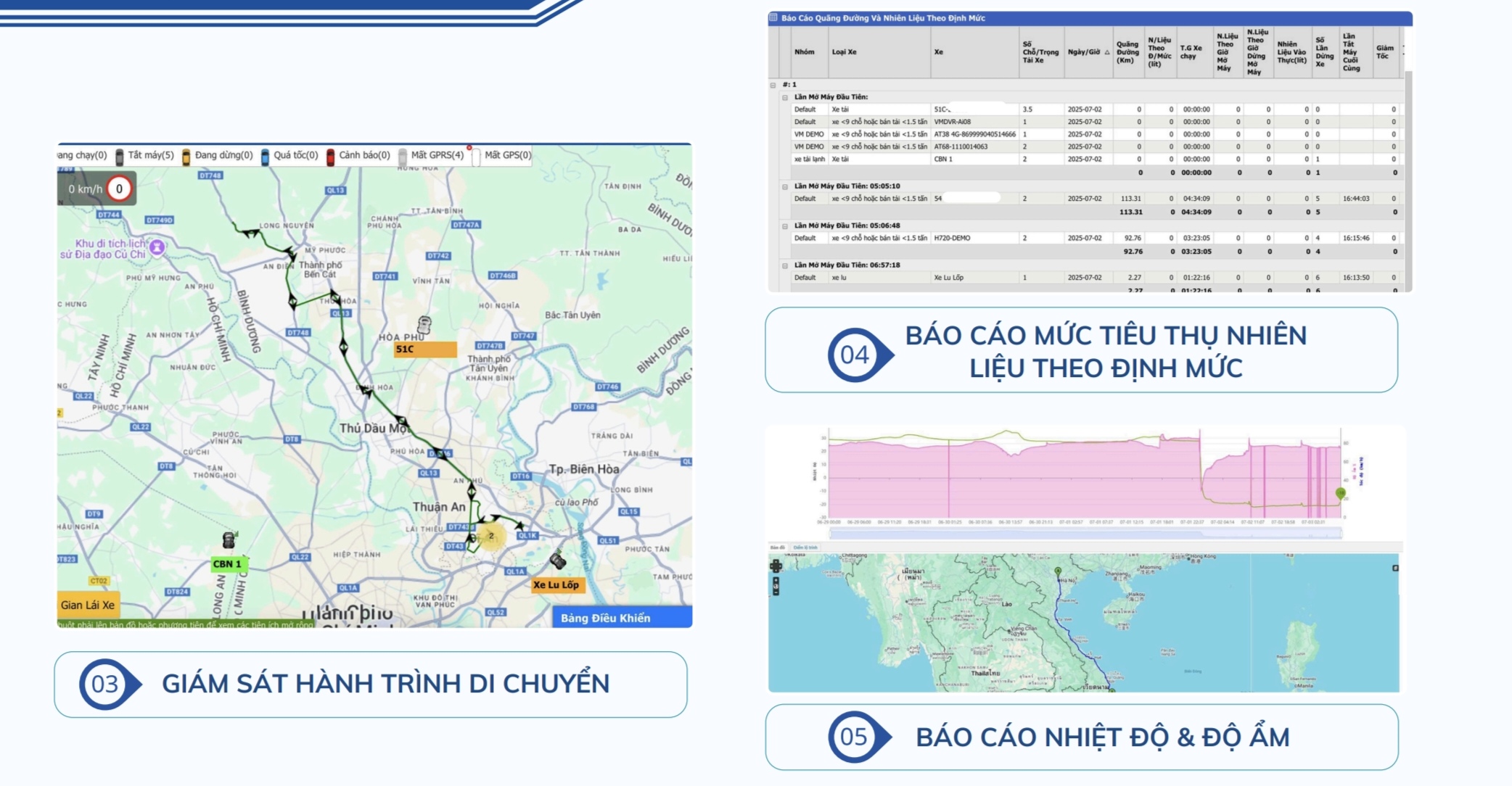Click the pan control on the lower map
Image resolution: width=1512 pixels, height=786 pixels.
pyautogui.click(x=776, y=566)
